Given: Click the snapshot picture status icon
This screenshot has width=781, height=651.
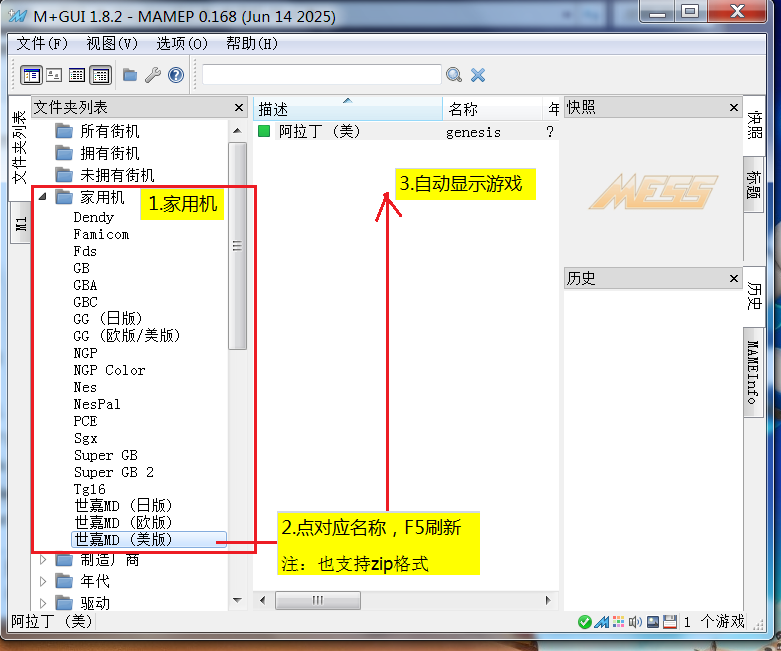Looking at the screenshot, I should point(653,622).
